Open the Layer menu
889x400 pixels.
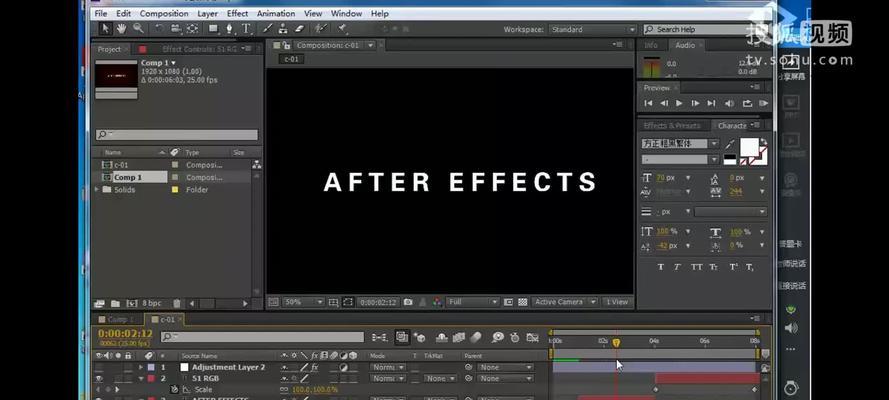click(x=208, y=14)
